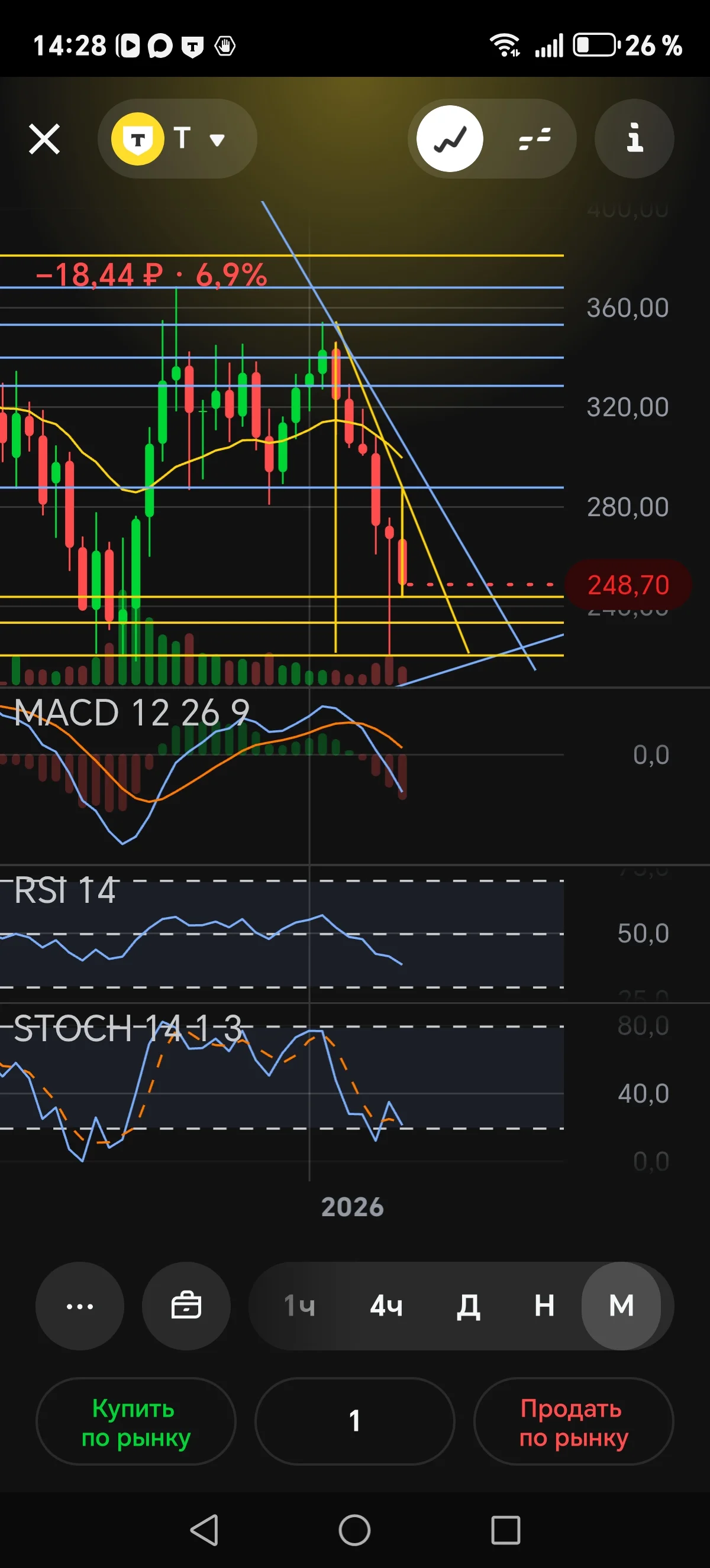Select the 4ч timeframe

(x=386, y=1305)
